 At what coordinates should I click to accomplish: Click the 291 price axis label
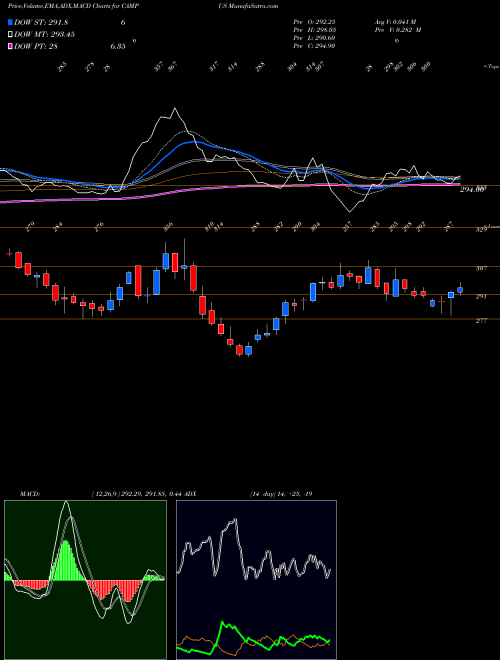(x=481, y=296)
